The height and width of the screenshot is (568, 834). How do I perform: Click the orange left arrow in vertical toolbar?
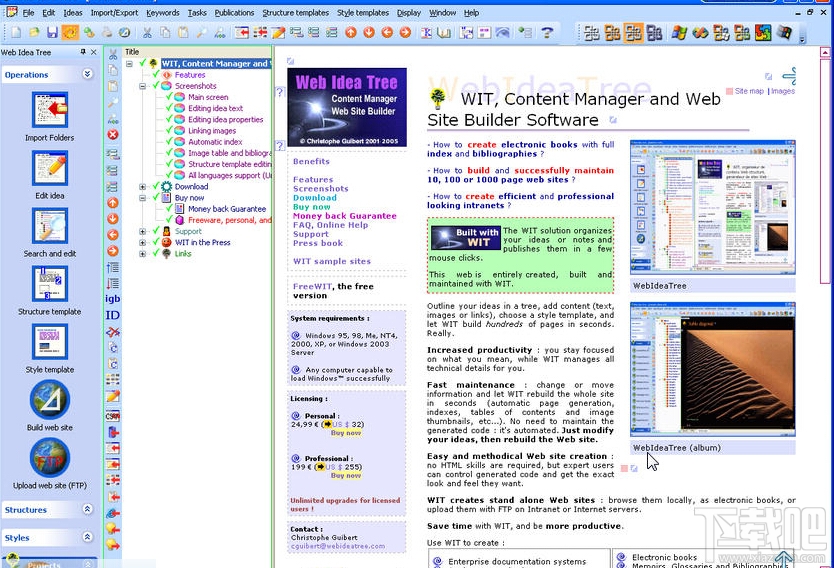coord(113,235)
